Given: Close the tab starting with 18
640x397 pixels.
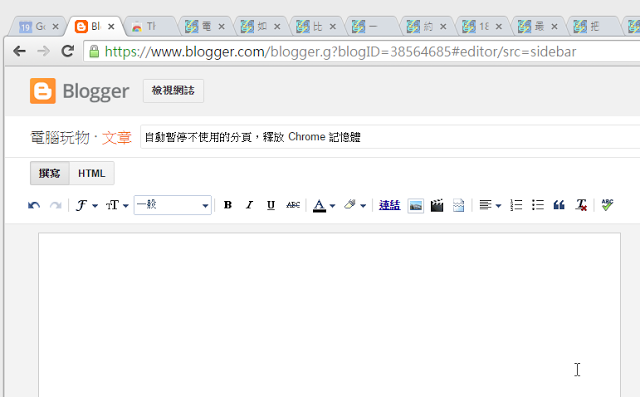Looking at the screenshot, I should coord(499,27).
